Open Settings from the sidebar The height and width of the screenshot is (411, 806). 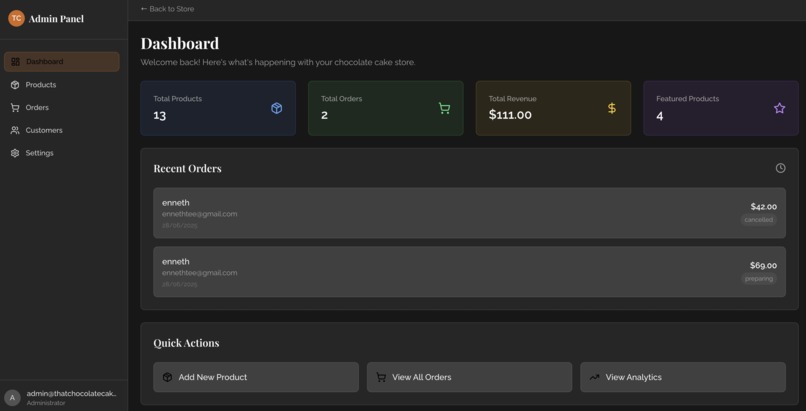62,153
